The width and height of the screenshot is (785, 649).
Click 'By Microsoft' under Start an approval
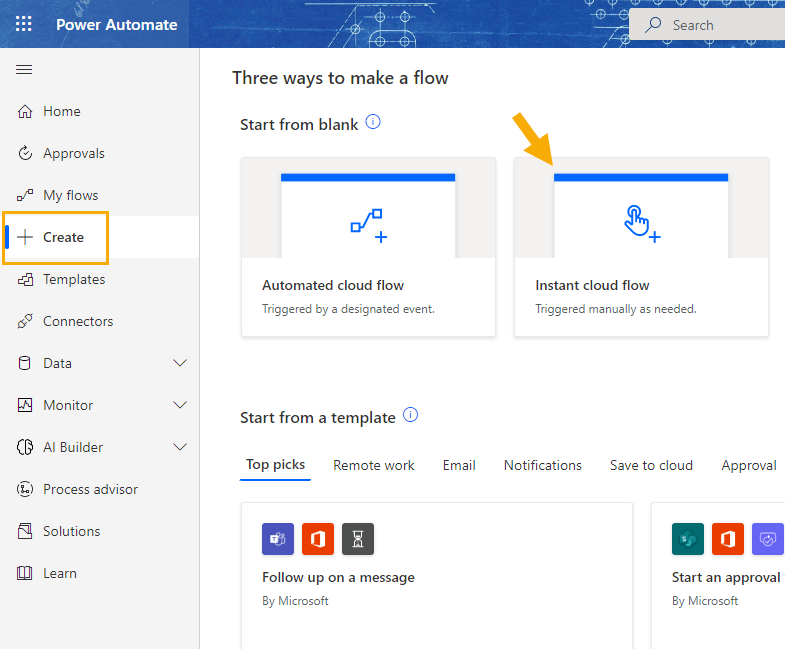(x=705, y=601)
